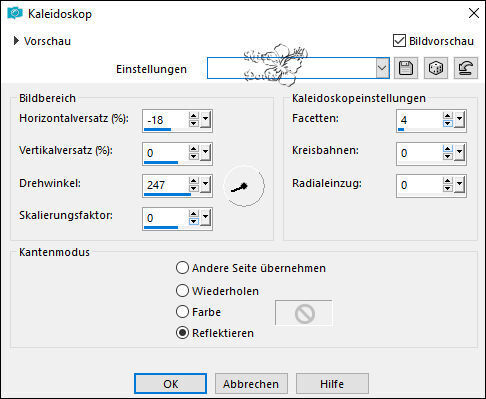Decrease Facetten with down arrow

(x=448, y=123)
